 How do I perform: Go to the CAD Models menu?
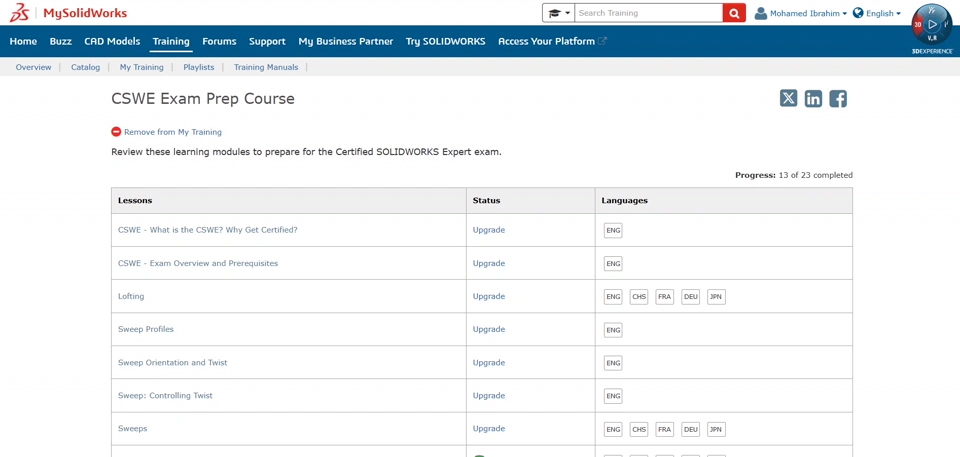coord(112,41)
